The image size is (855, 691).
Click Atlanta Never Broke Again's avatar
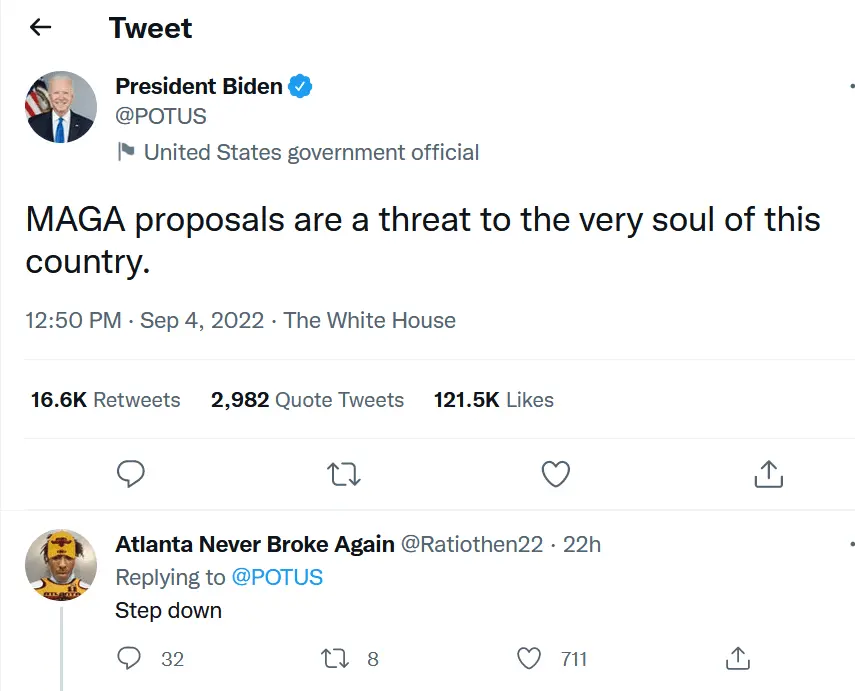pos(60,564)
